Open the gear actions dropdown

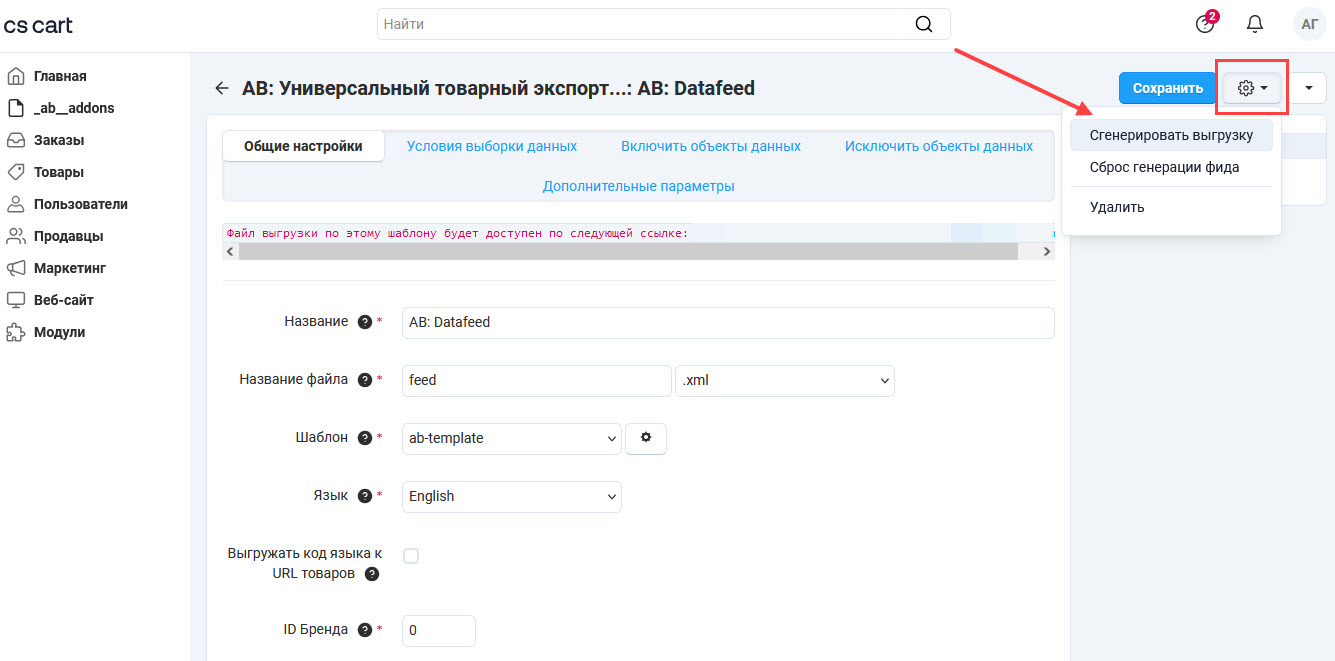[1252, 88]
